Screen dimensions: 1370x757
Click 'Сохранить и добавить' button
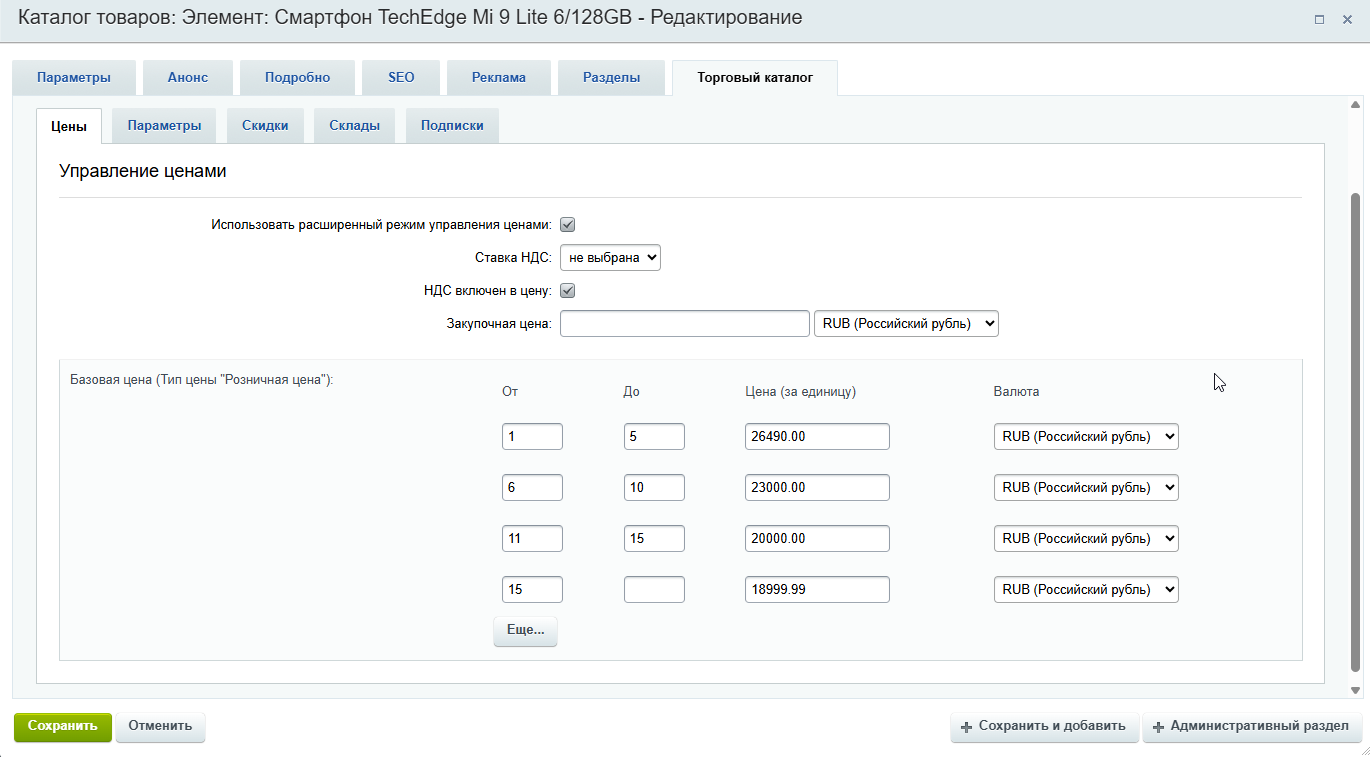[x=1044, y=727]
